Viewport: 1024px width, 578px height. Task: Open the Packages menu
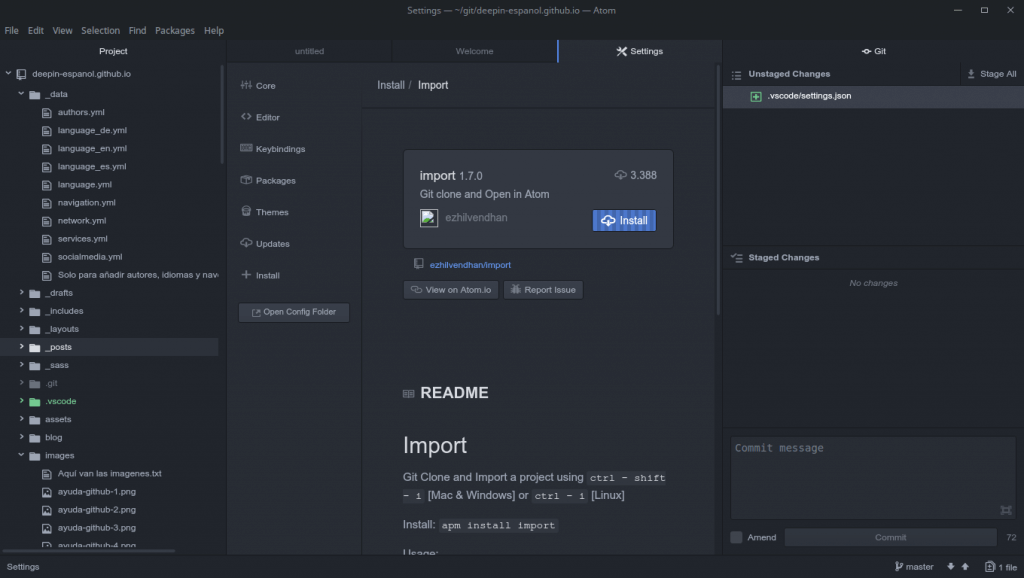174,30
